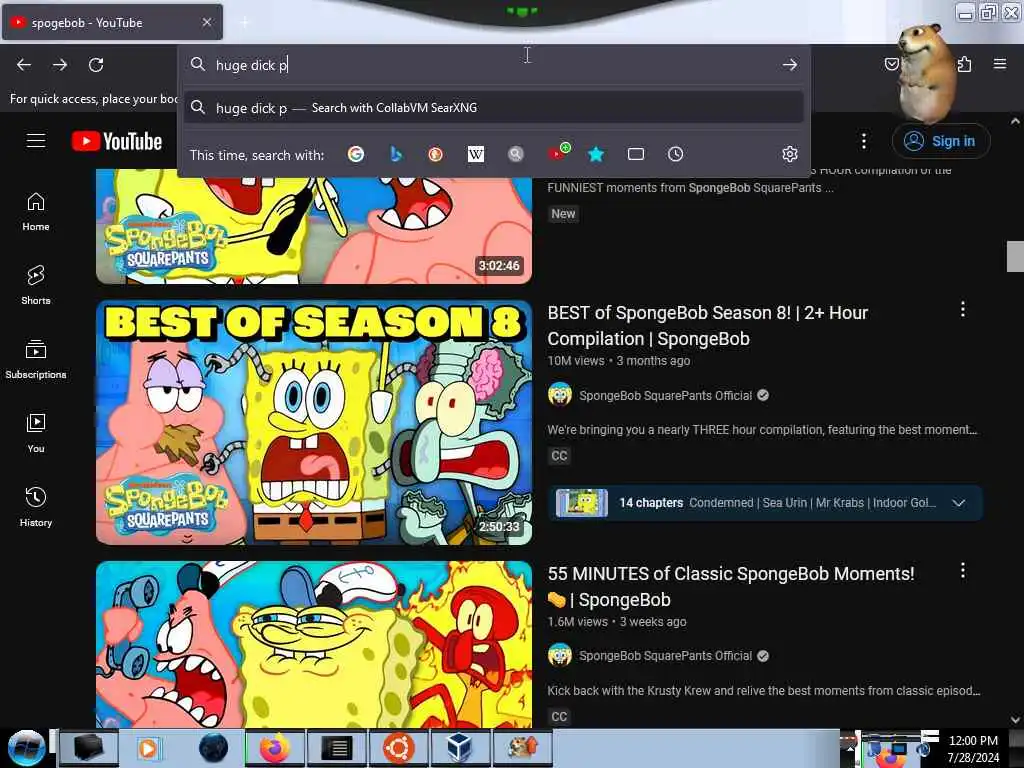
Task: Open 55 MINUTES of Classic SpongeBob title link
Action: click(731, 586)
